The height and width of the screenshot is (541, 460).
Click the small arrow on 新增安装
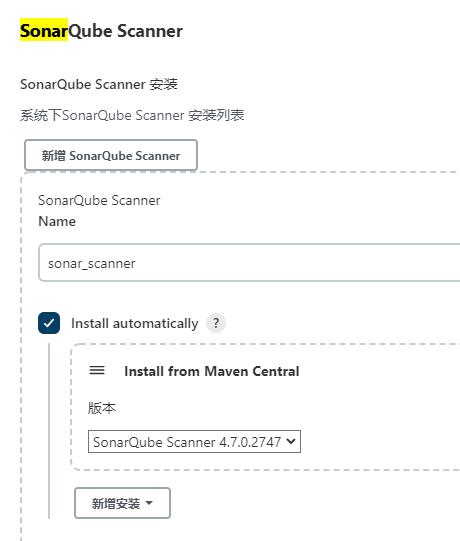click(149, 503)
